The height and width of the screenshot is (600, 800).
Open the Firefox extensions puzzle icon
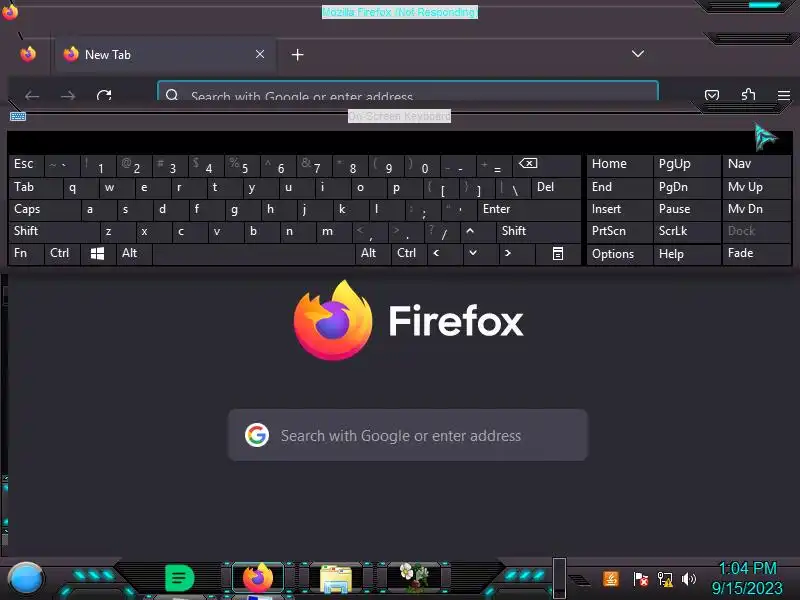[x=748, y=94]
